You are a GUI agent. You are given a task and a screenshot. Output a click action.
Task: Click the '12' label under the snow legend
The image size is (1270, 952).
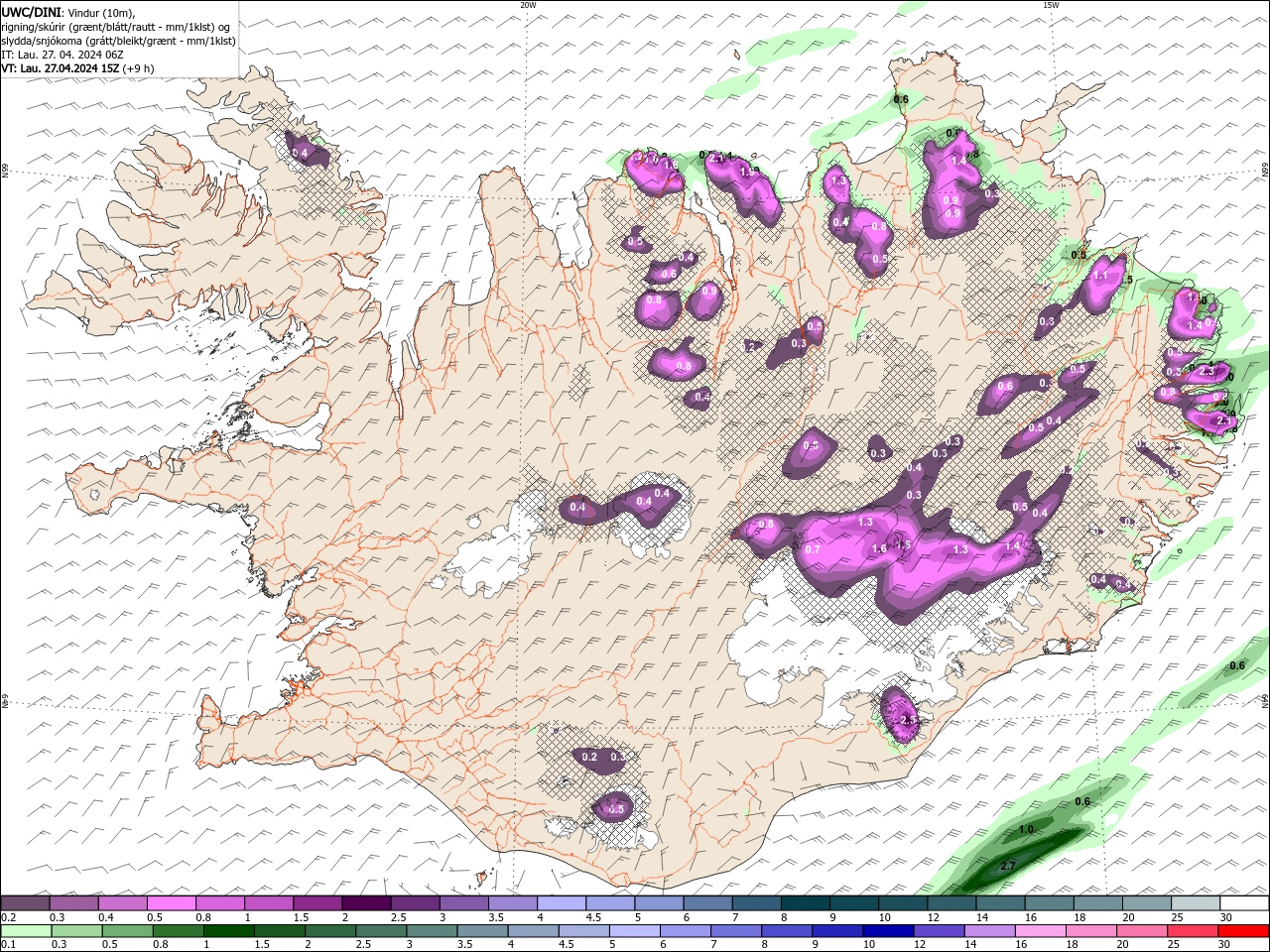934,917
